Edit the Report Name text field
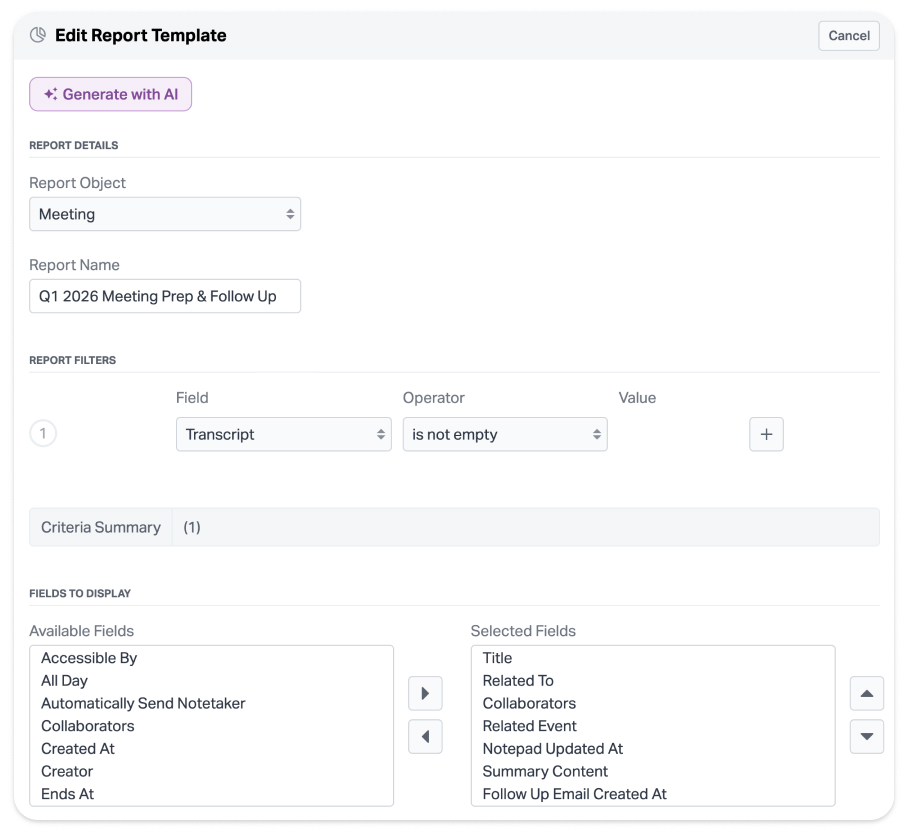 click(x=165, y=296)
